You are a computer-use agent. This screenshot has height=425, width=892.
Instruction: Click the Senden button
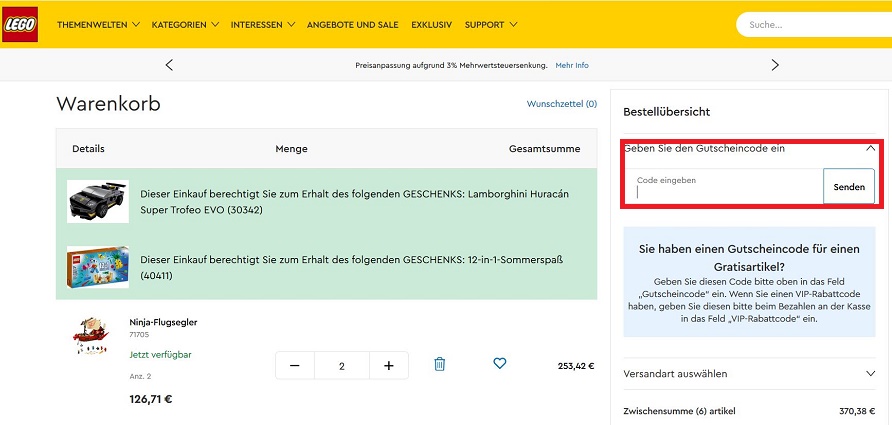coord(849,187)
